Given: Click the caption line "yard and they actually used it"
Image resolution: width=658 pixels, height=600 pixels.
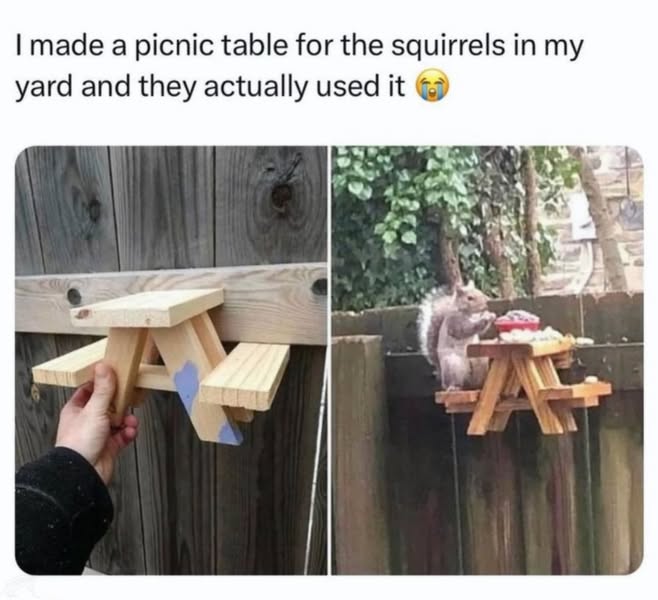Looking at the screenshot, I should 211,87.
